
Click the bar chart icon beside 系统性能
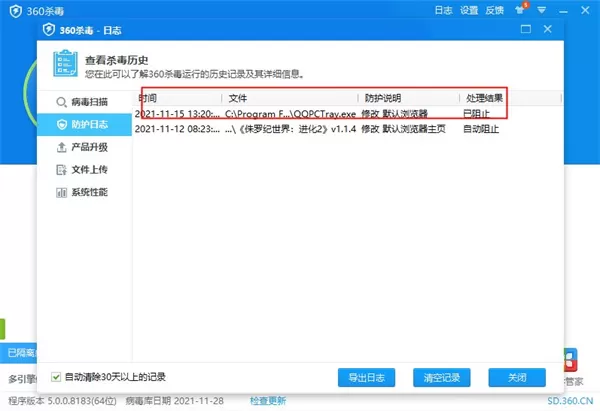coord(61,192)
